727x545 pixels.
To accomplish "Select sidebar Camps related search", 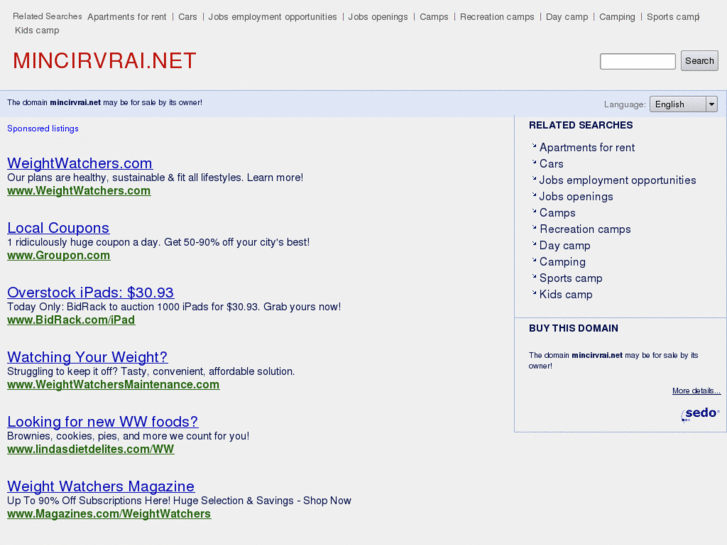I will [x=557, y=213].
